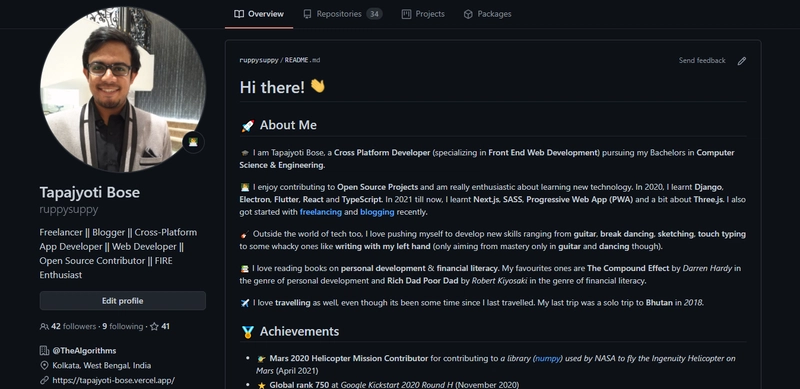The image size is (800, 389).
Task: Click the Repositories repo icon
Action: [x=307, y=14]
